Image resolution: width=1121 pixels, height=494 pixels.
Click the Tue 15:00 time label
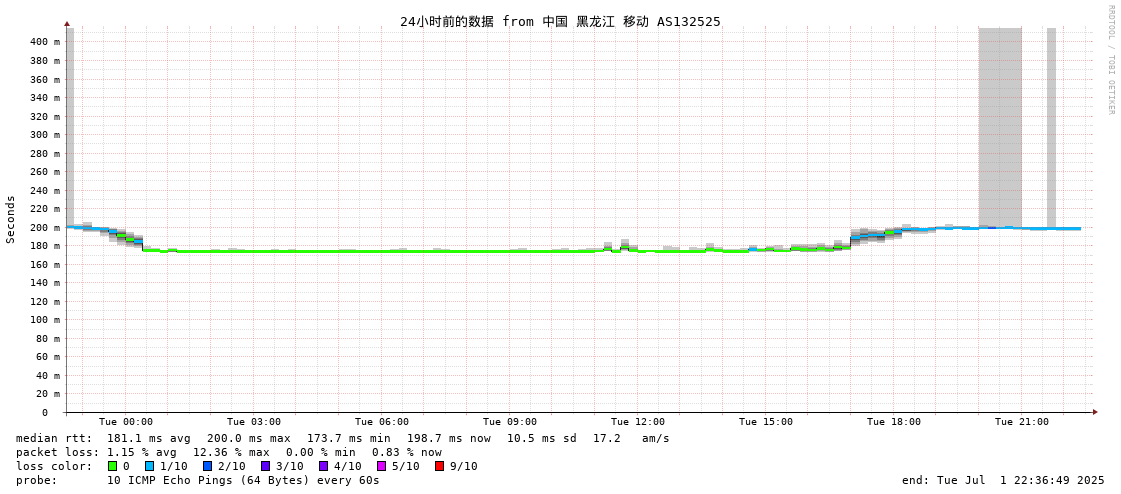766,422
